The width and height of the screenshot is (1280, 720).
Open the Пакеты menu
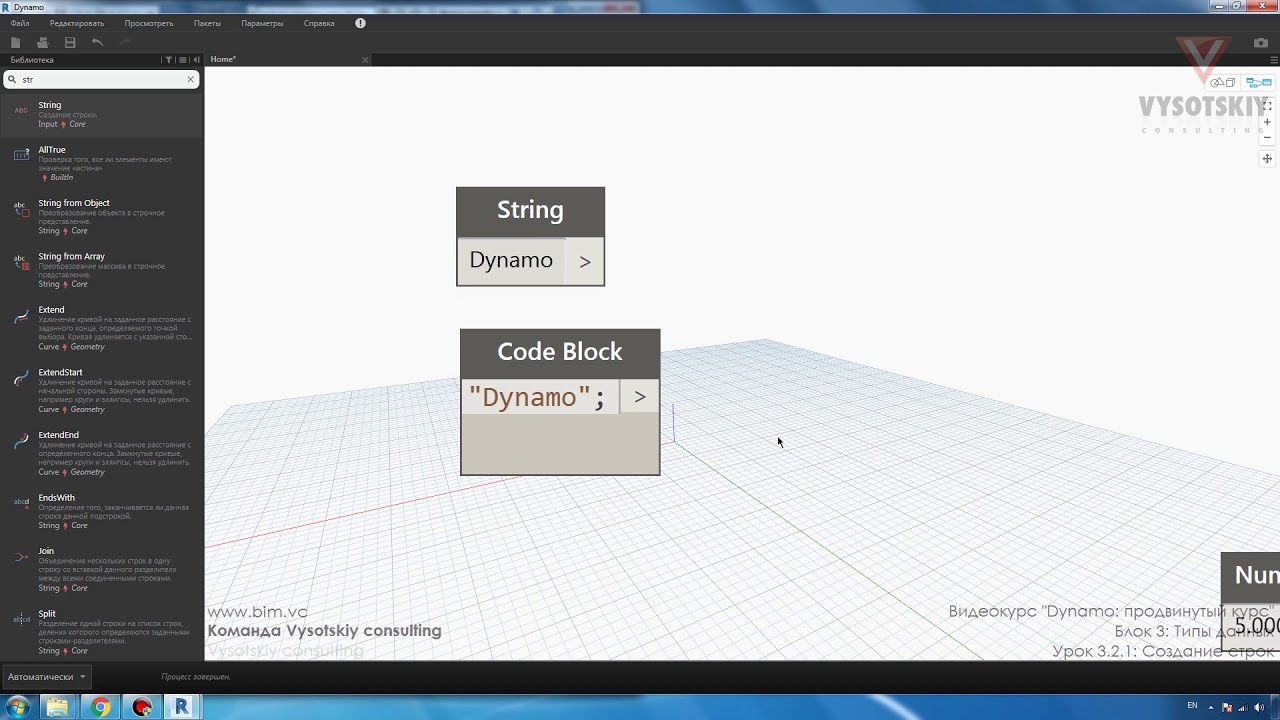207,23
